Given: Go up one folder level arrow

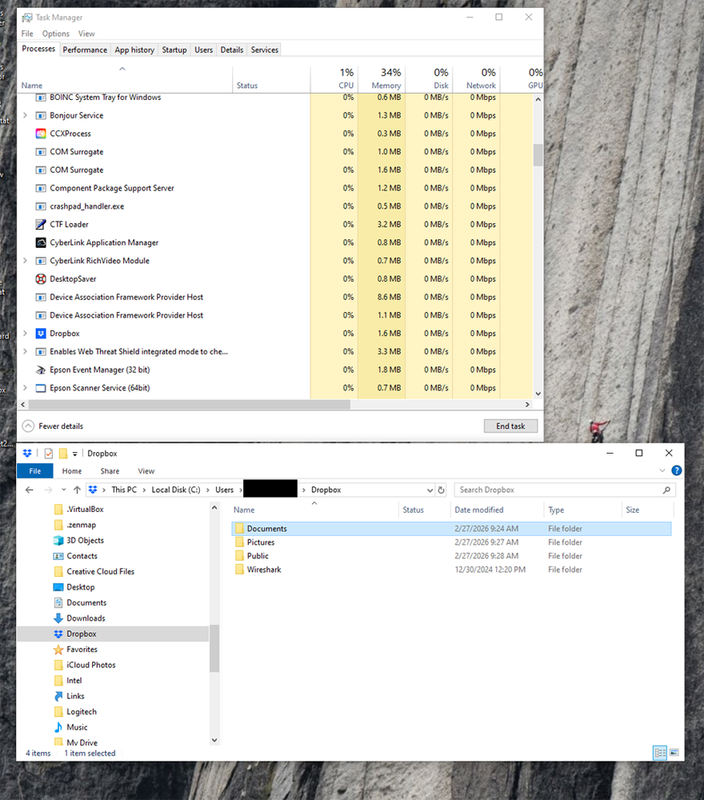Looking at the screenshot, I should [77, 490].
